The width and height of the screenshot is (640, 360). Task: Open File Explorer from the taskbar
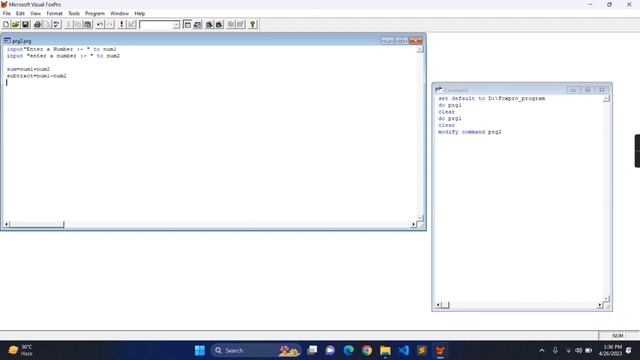[x=385, y=350]
